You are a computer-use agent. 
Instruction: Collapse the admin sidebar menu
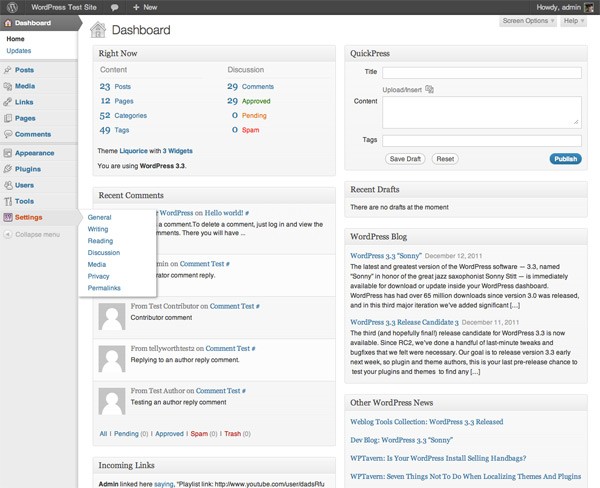point(32,234)
